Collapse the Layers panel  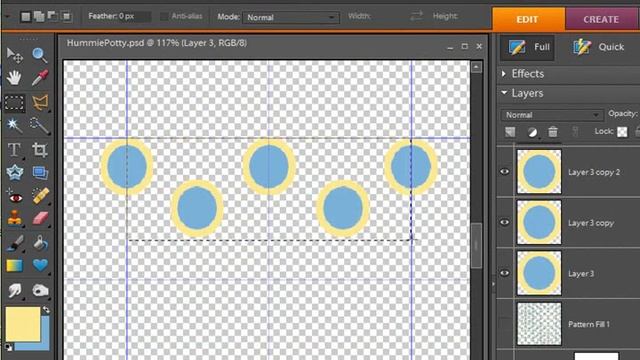(504, 93)
